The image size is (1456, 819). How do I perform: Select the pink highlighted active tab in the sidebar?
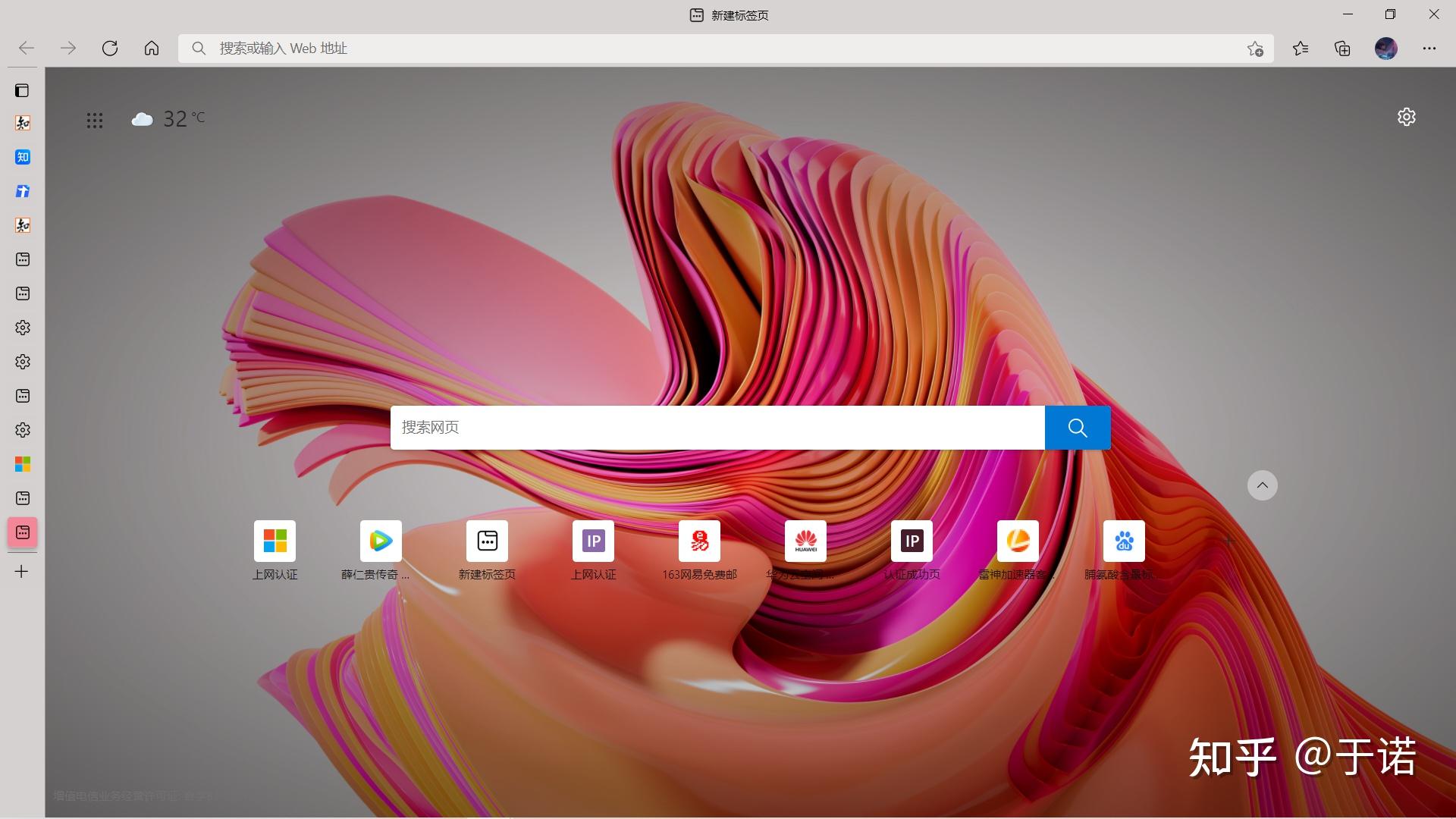pyautogui.click(x=22, y=532)
